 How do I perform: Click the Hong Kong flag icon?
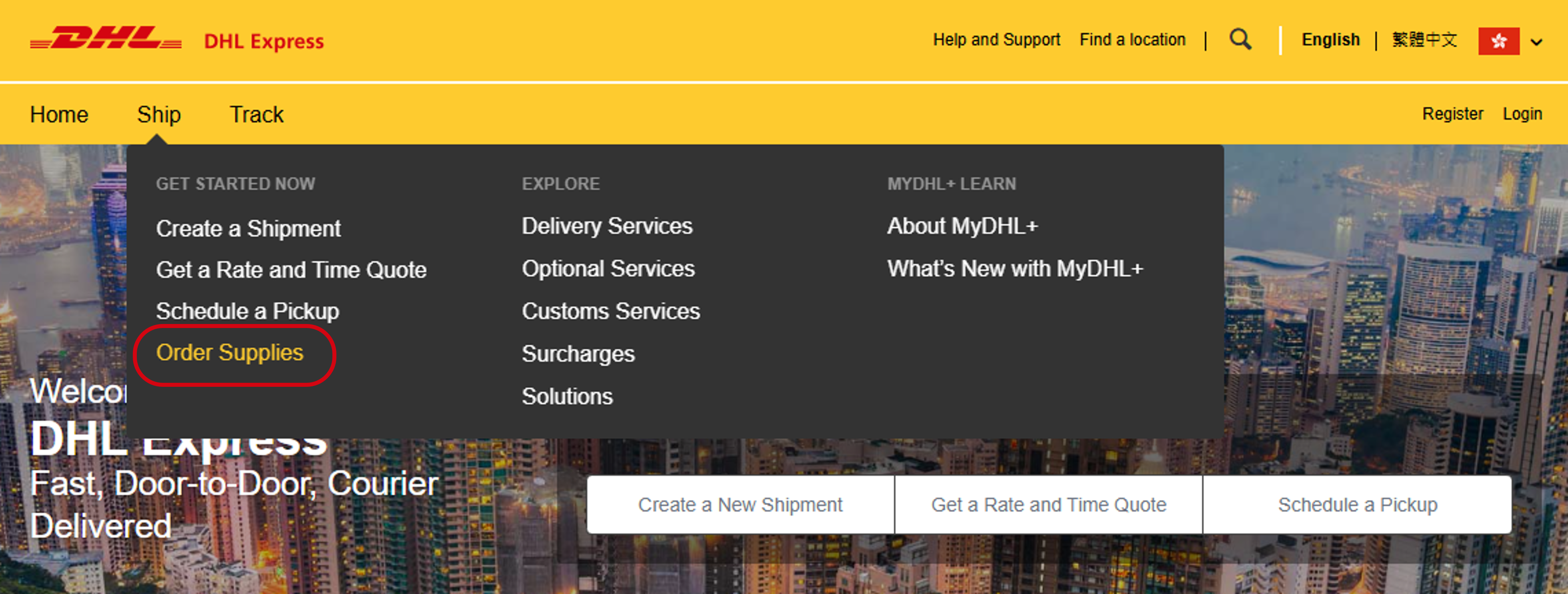1499,41
